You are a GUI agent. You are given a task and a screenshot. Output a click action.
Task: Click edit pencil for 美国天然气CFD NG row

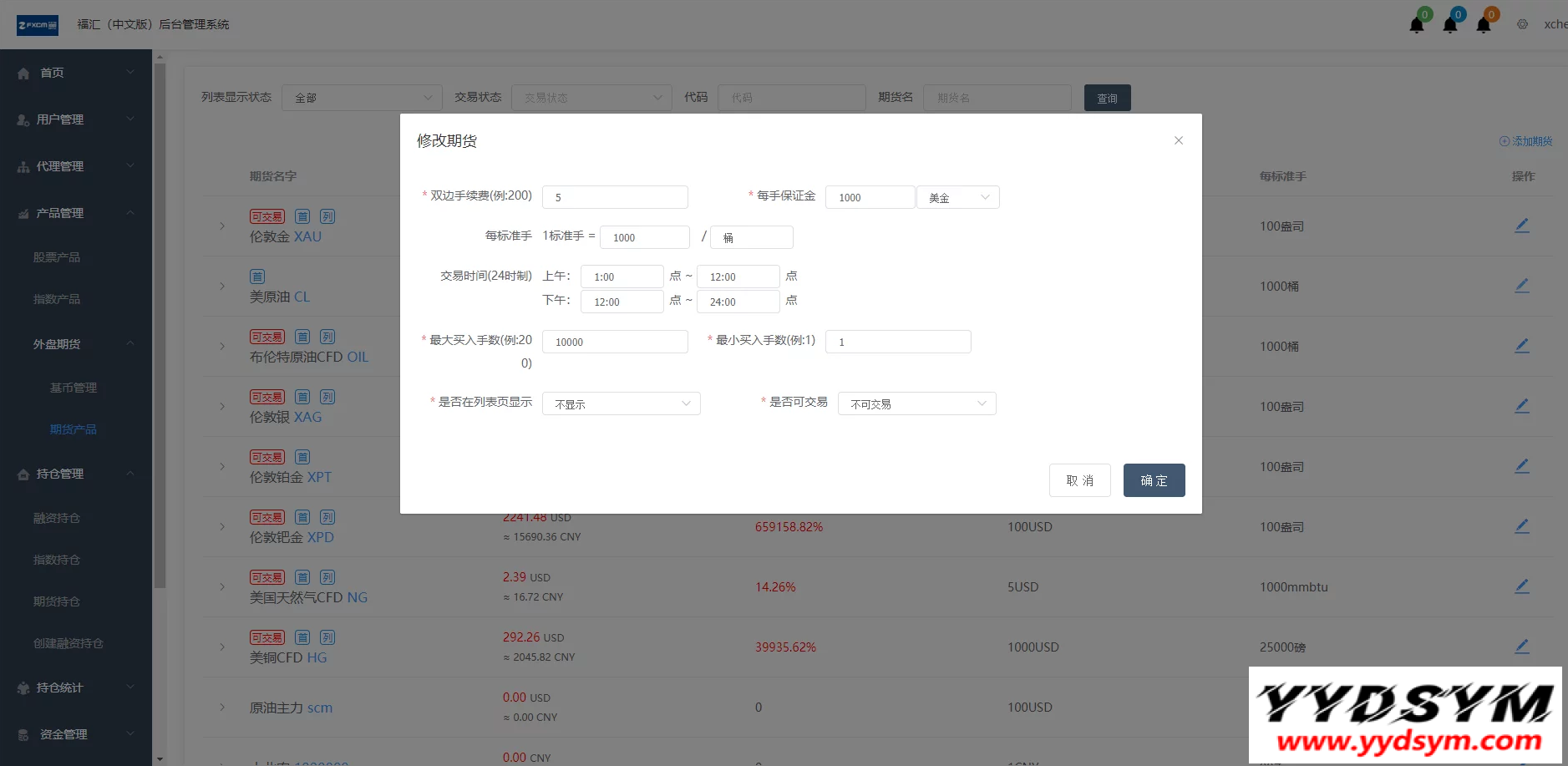[1522, 586]
